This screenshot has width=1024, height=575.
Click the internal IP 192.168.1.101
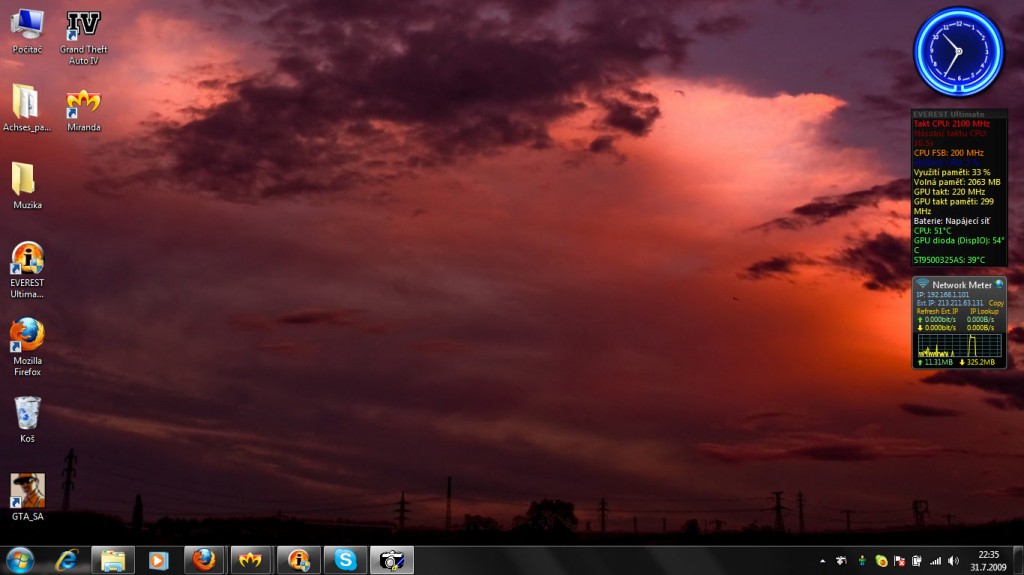942,295
